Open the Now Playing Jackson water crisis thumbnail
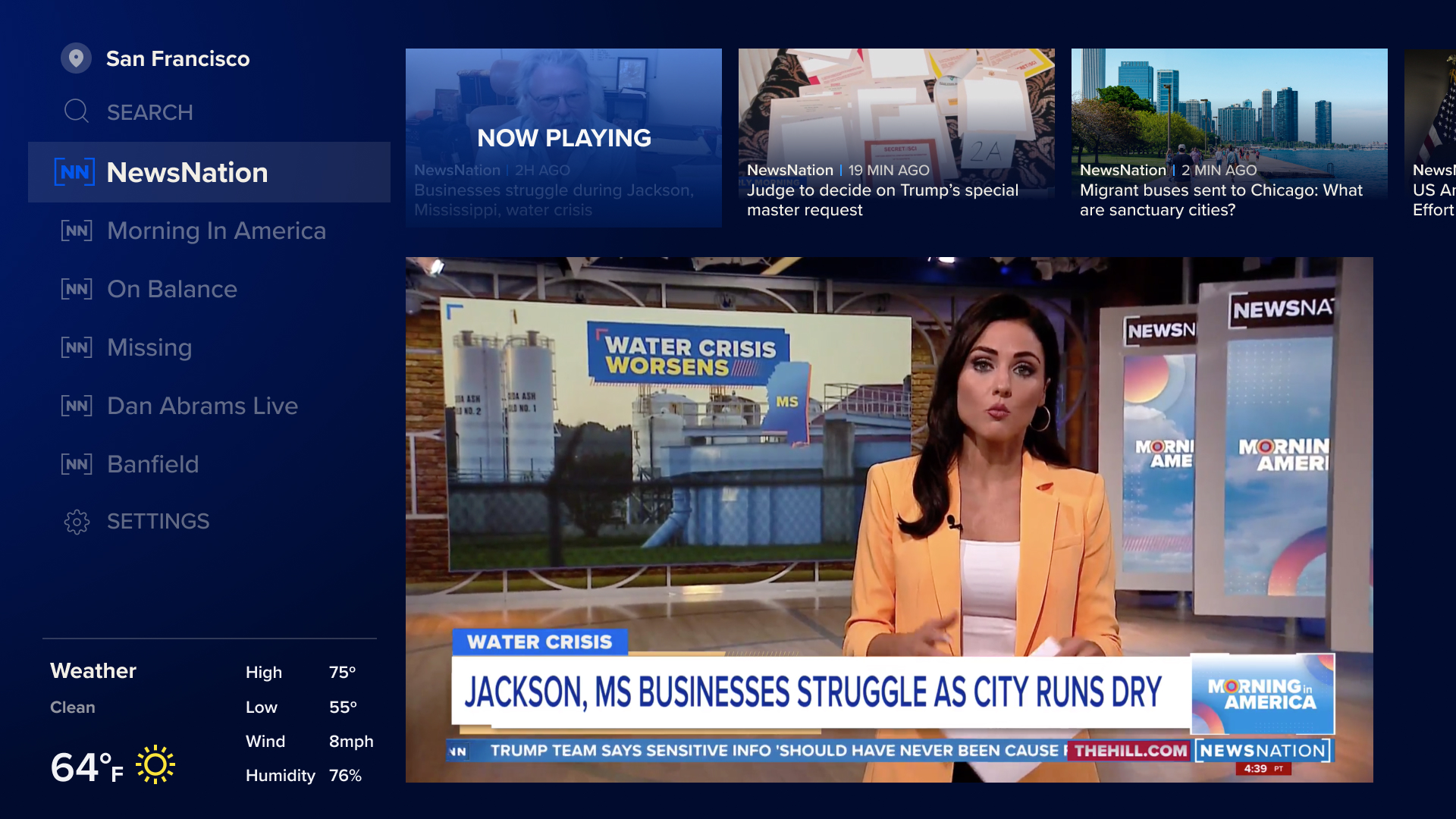This screenshot has width=1456, height=819. pos(563,137)
